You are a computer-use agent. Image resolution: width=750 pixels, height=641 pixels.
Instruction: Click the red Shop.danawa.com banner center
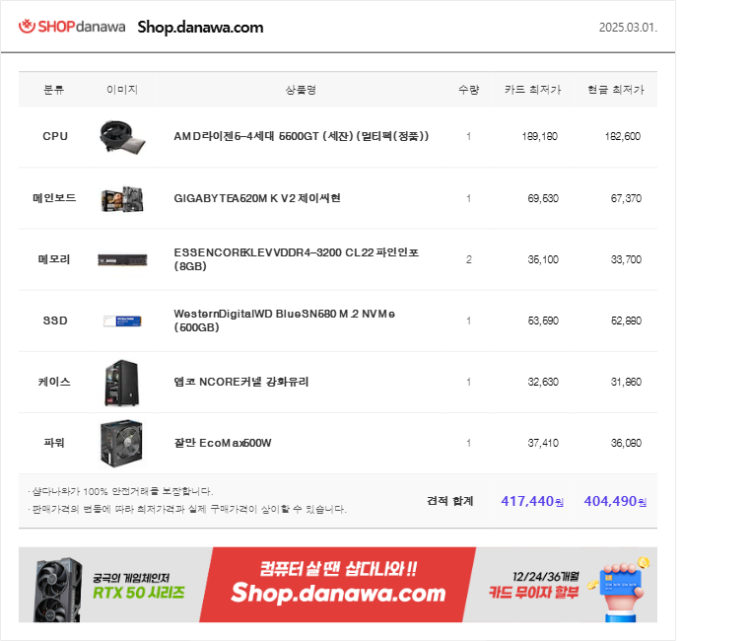[338, 585]
